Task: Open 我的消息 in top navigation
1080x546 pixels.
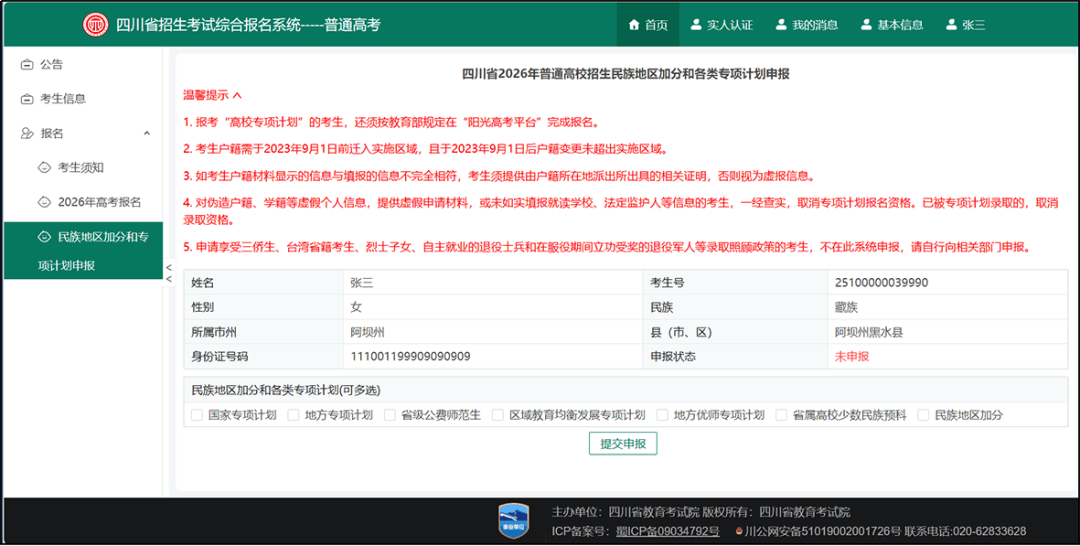Action: pos(807,25)
